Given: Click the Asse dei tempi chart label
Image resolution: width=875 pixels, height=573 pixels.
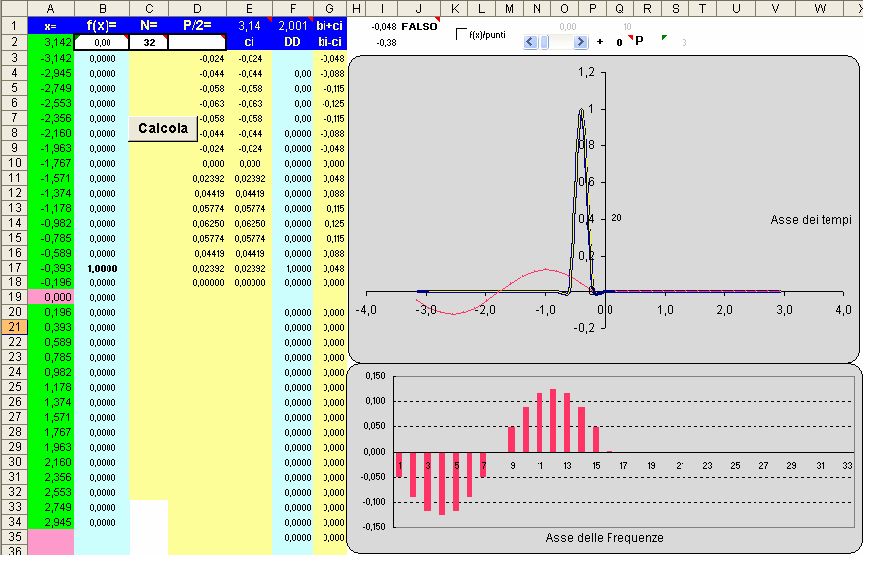Looking at the screenshot, I should tap(810, 219).
